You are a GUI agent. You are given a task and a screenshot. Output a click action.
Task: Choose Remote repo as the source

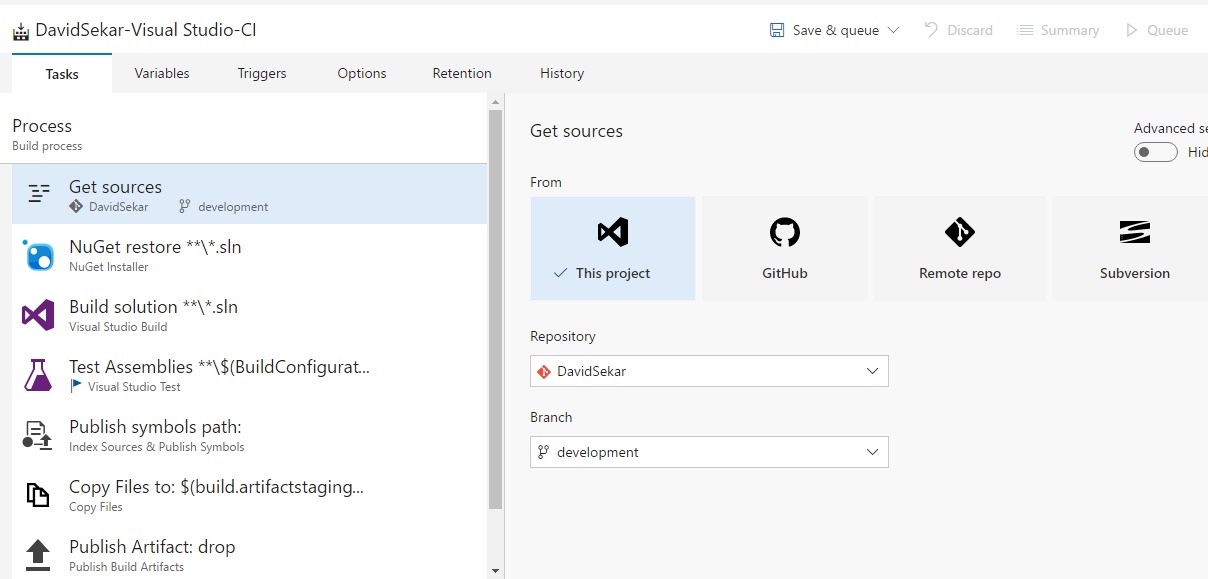pos(960,248)
